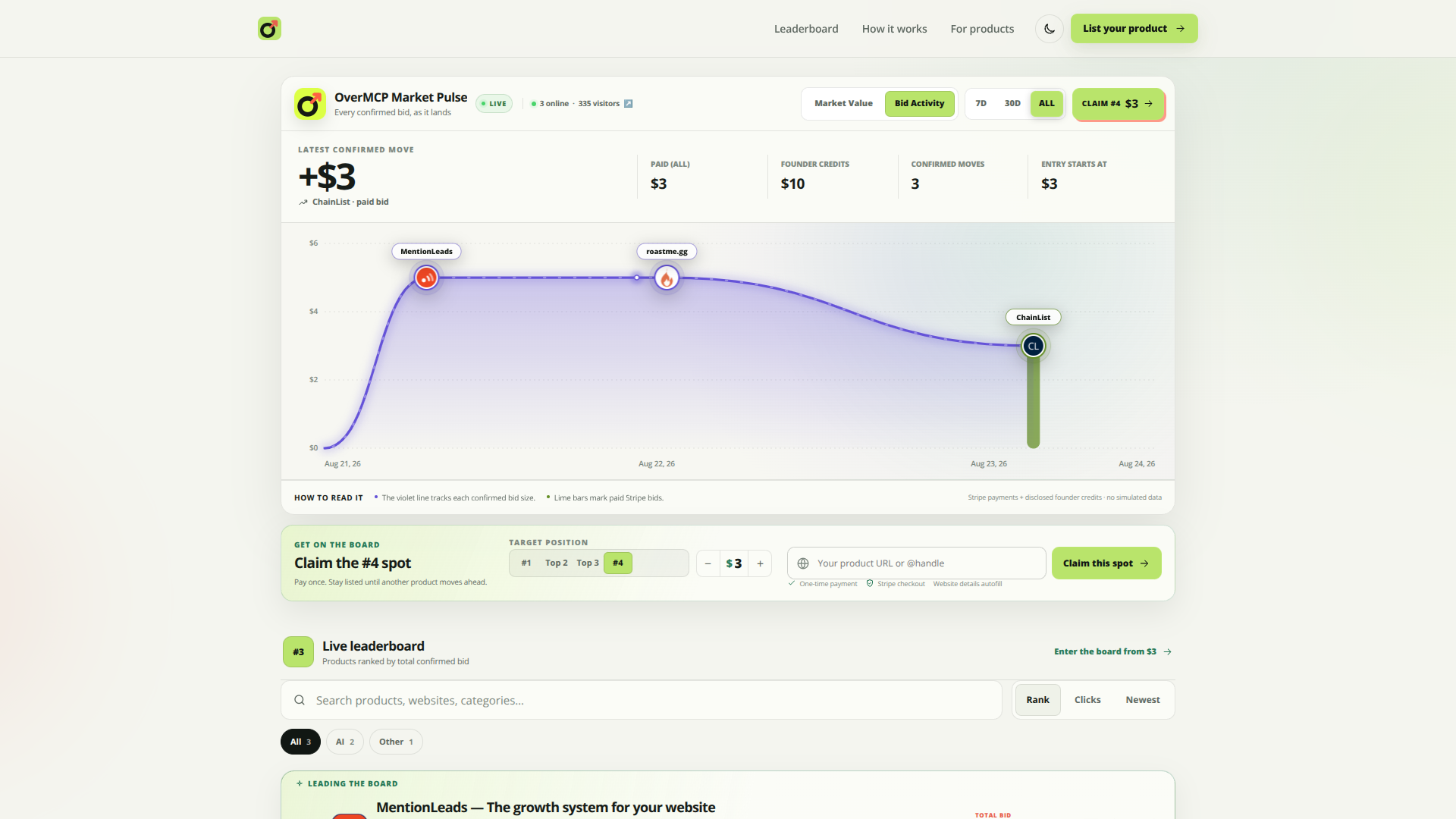Filter by Other category chip
1456x819 pixels.
point(396,742)
